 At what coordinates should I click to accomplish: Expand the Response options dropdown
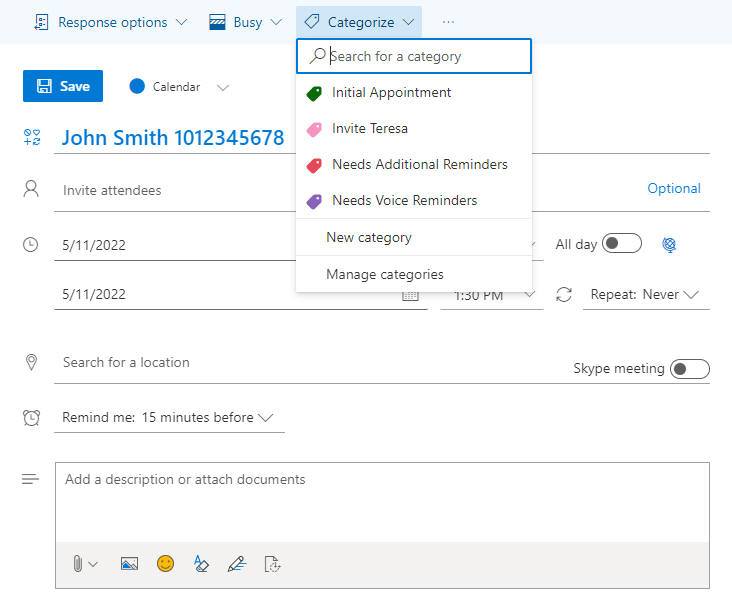click(110, 22)
